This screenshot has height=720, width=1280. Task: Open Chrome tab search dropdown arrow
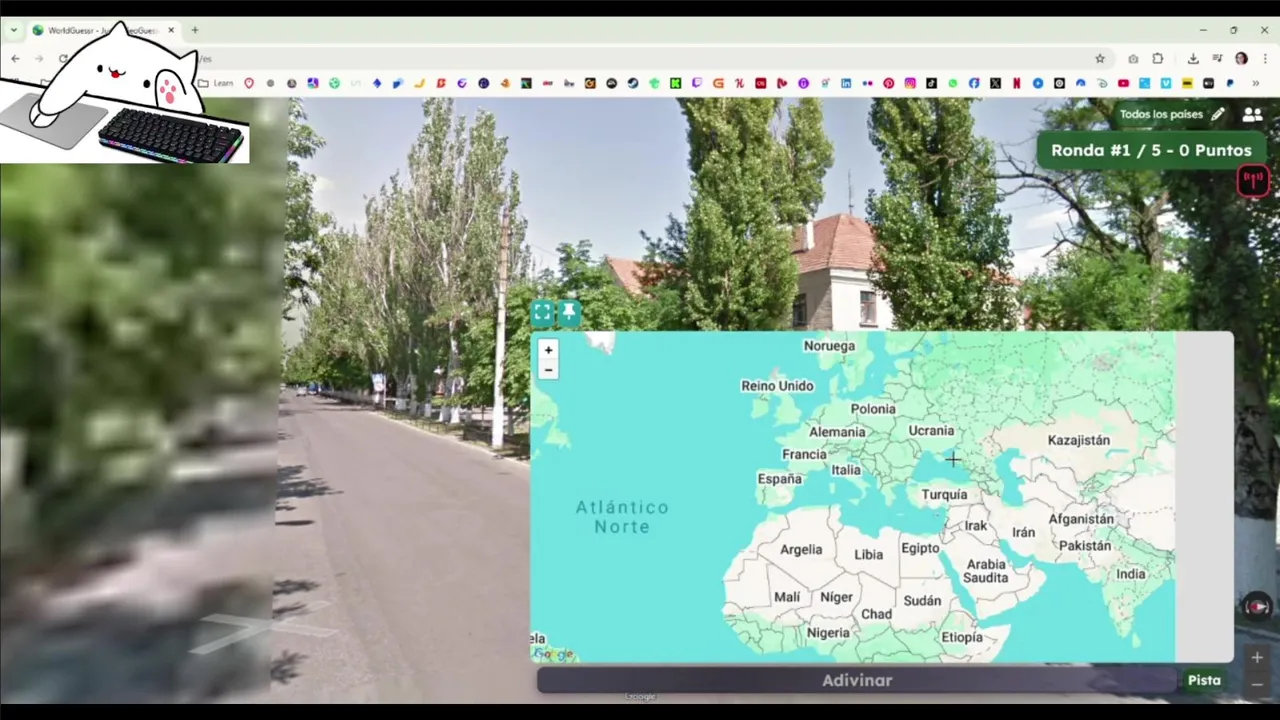tap(14, 30)
